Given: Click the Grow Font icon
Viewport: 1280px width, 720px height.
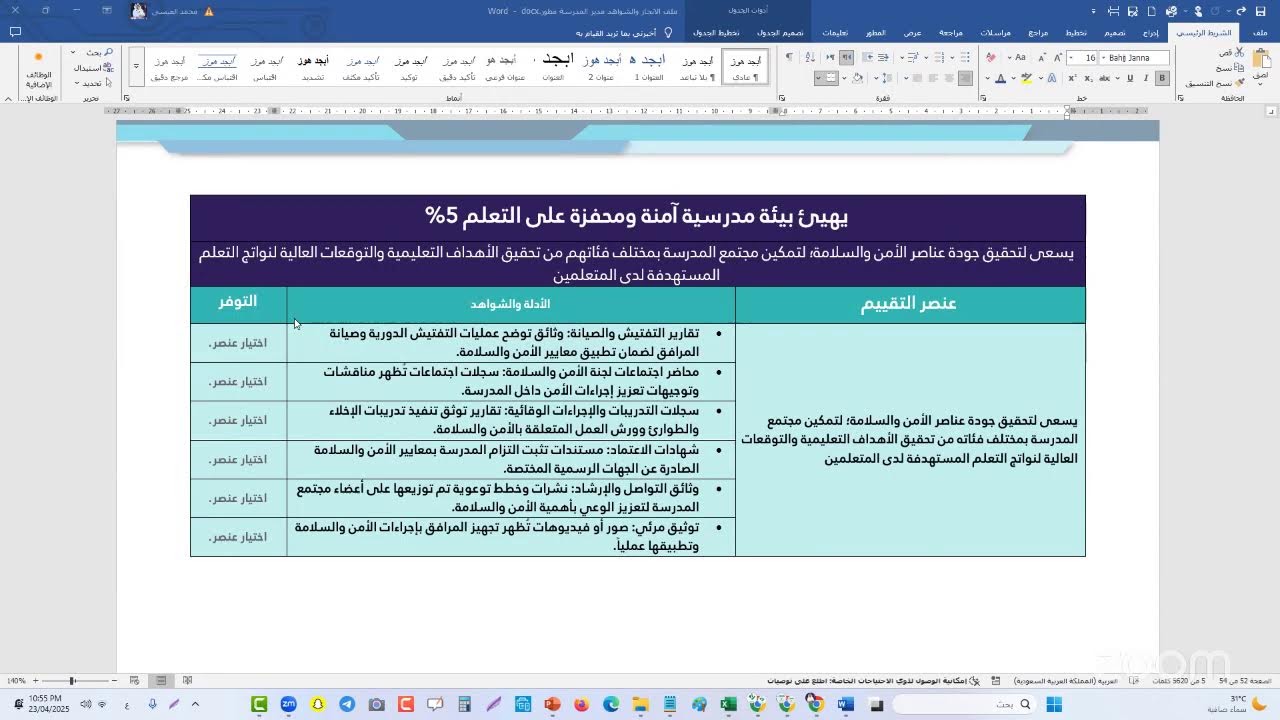Looking at the screenshot, I should [x=1058, y=58].
